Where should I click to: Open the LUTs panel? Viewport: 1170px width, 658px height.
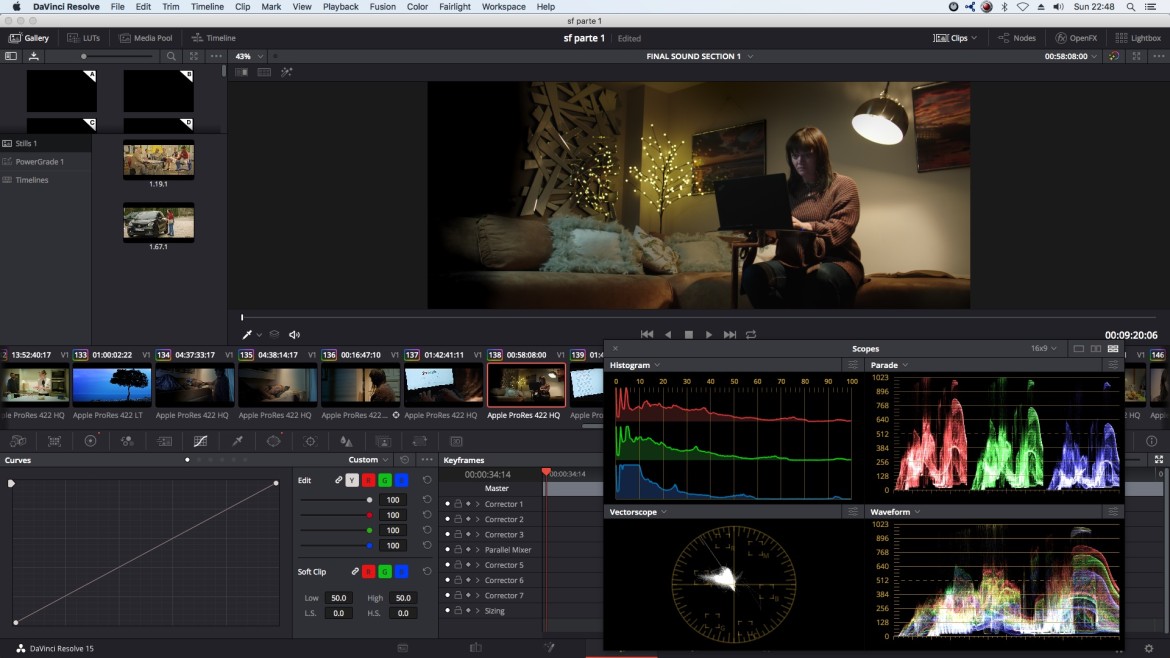coord(84,38)
